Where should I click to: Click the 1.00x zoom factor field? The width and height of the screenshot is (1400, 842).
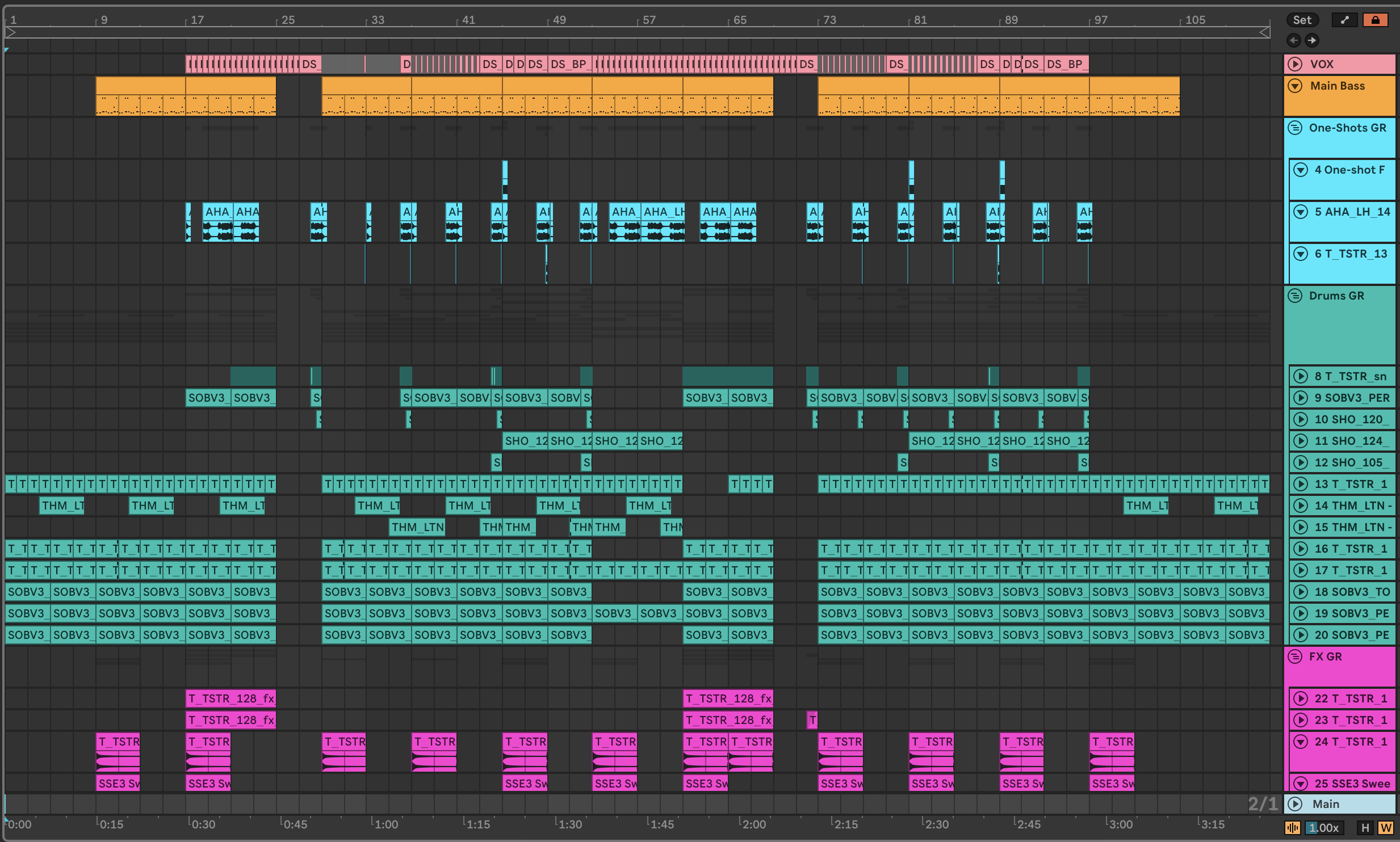pos(1324,828)
